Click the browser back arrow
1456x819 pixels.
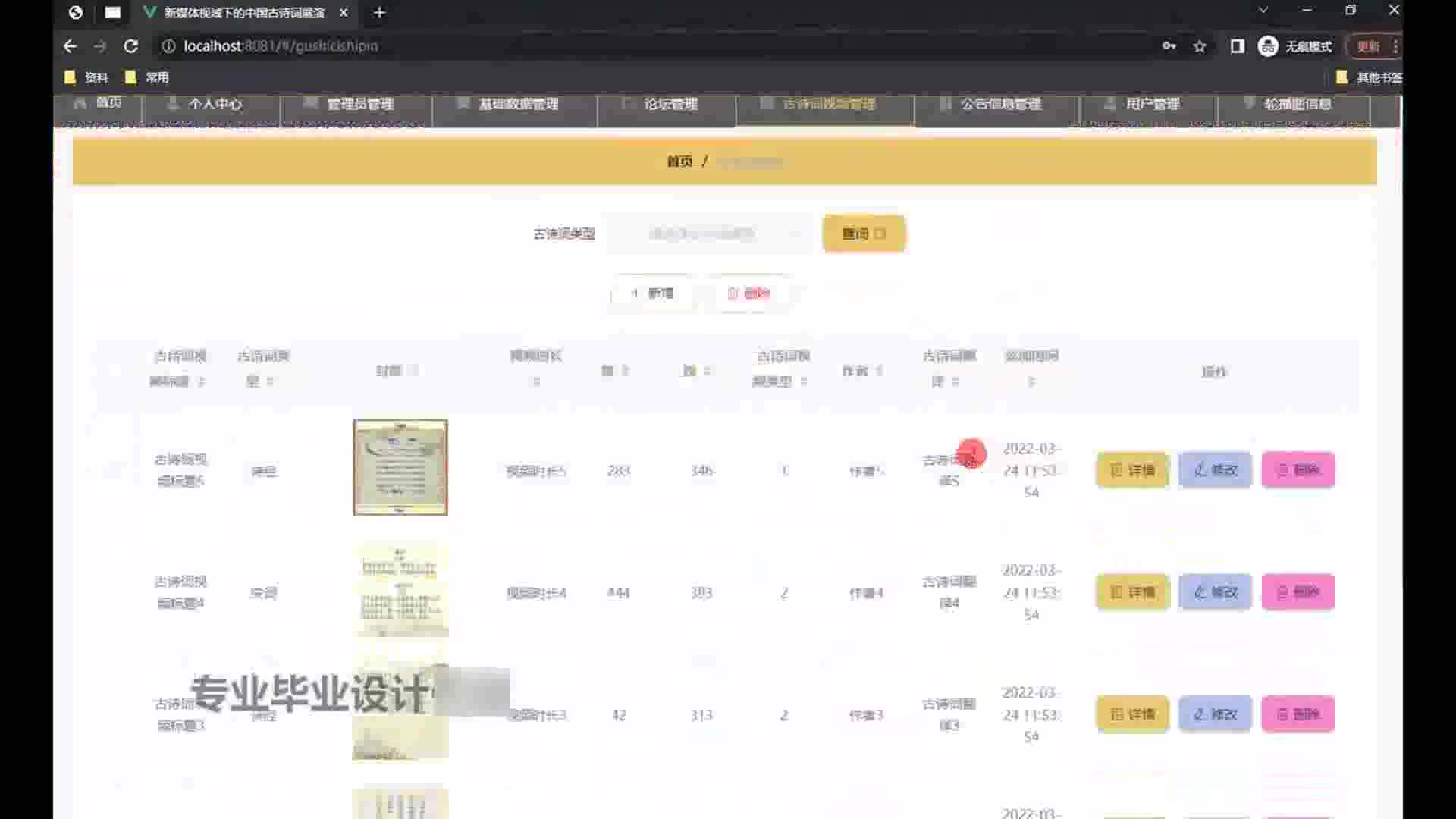point(71,46)
